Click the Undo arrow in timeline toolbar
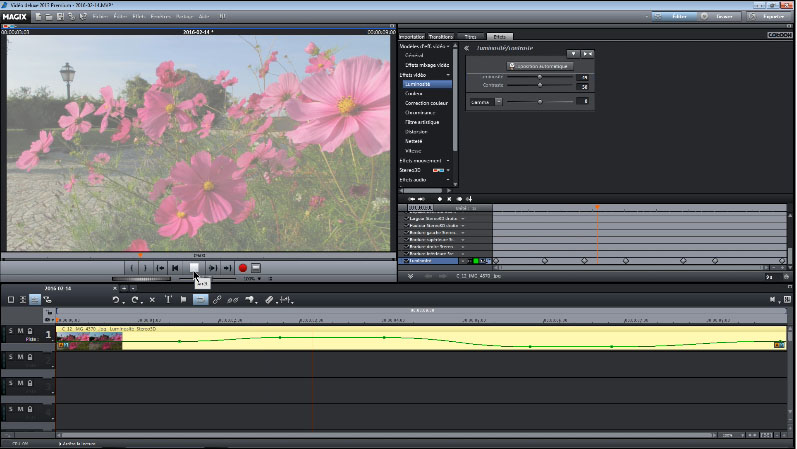797x449 pixels. coord(116,299)
